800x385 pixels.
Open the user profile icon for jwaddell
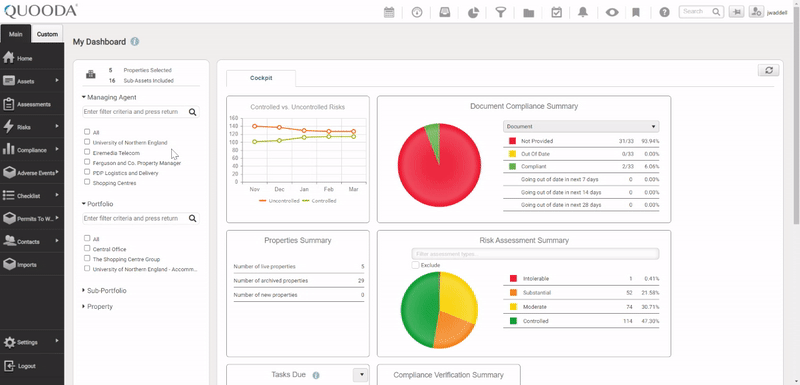756,12
